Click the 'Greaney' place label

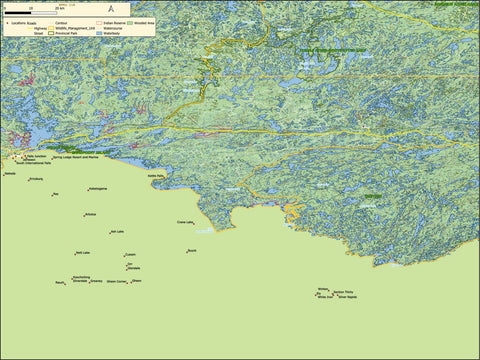96,281
